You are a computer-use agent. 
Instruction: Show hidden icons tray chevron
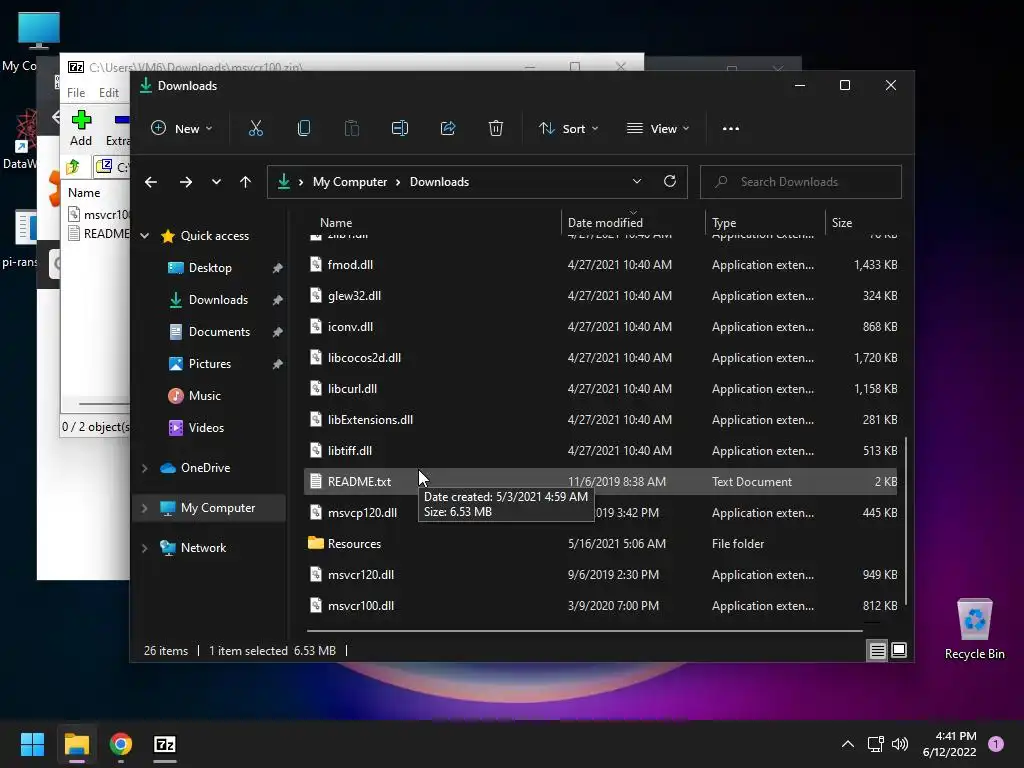point(848,744)
